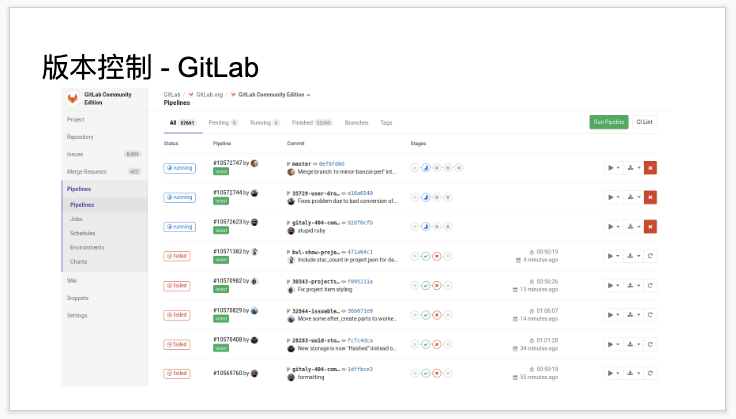Retry failed pipeline #10570982
Image resolution: width=736 pixels, height=419 pixels.
pos(650,285)
